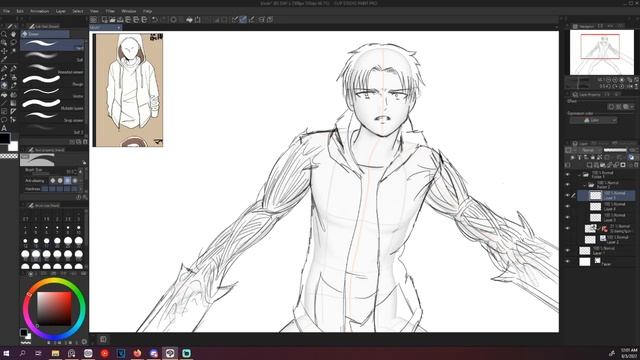Select the Kneaded eraser sub tool

click(52, 69)
